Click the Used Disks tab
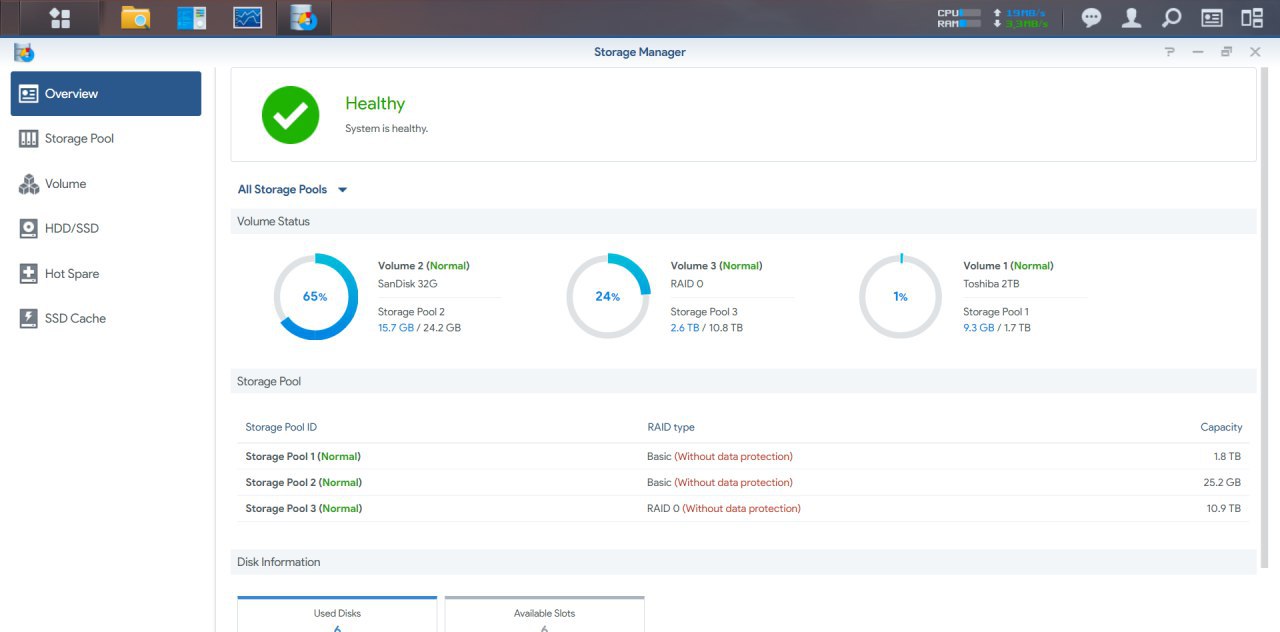The width and height of the screenshot is (1280, 632). coord(337,614)
